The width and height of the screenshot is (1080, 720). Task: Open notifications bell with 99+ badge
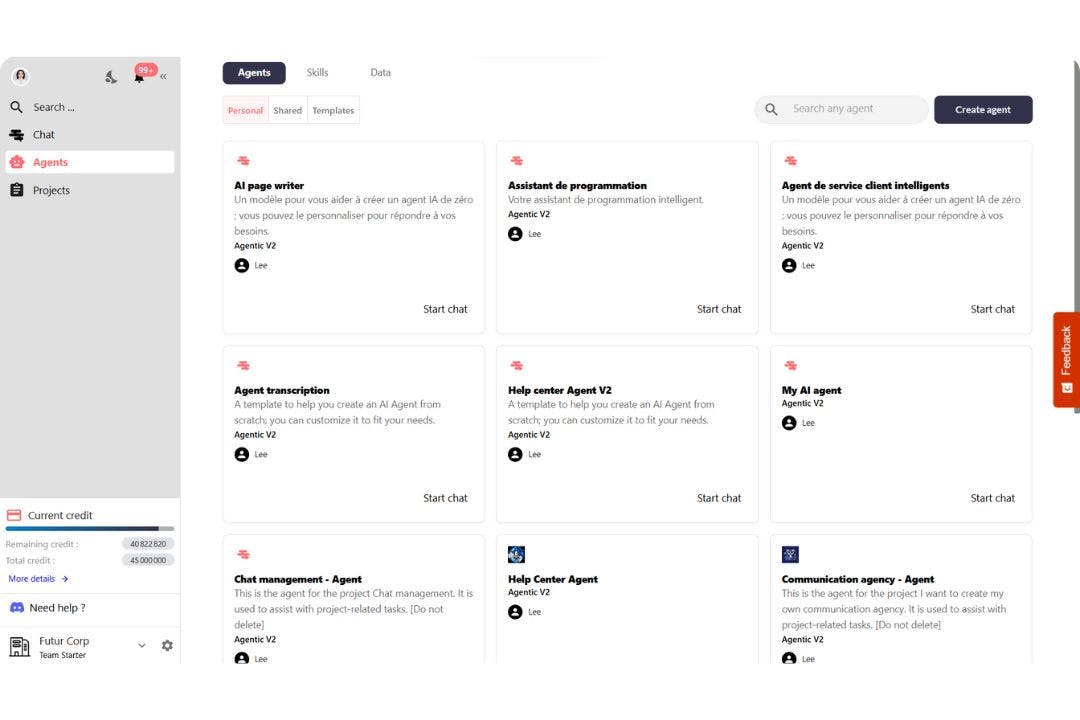click(x=140, y=76)
